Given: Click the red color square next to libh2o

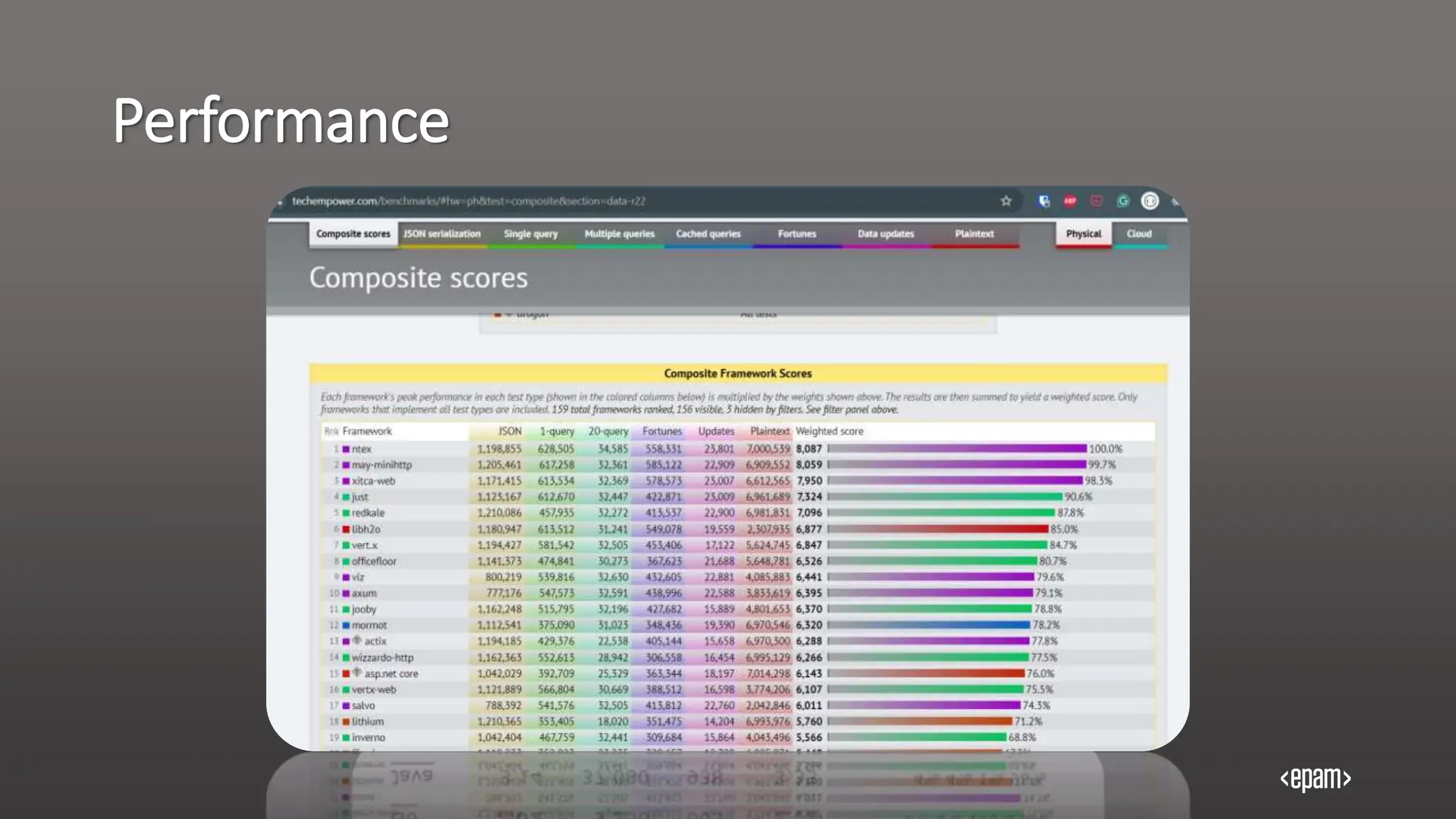Looking at the screenshot, I should [346, 530].
